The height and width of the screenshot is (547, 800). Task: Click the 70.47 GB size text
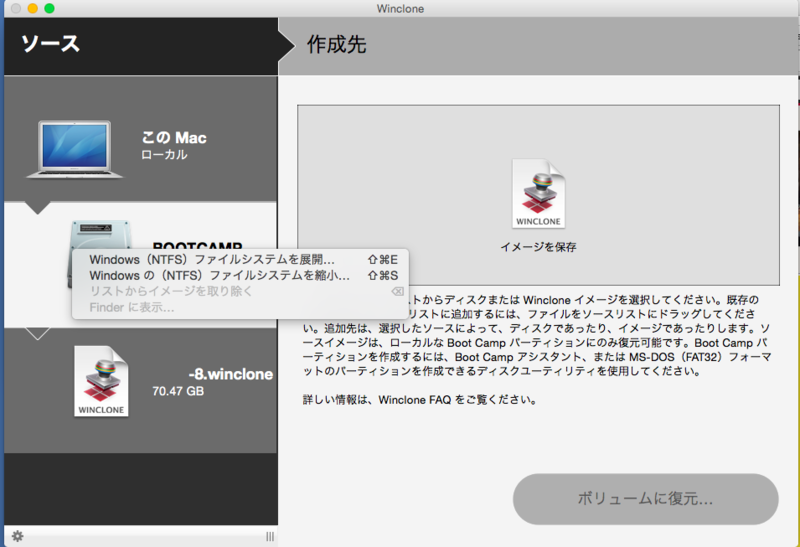point(178,391)
